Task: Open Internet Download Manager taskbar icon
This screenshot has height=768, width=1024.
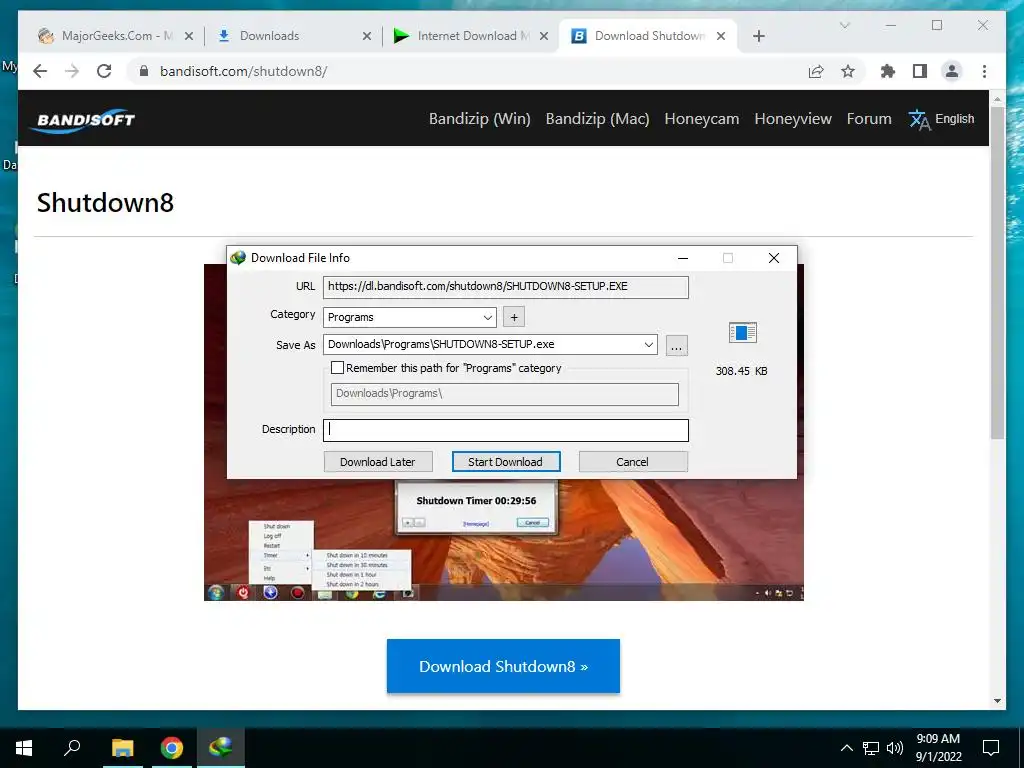Action: [221, 748]
